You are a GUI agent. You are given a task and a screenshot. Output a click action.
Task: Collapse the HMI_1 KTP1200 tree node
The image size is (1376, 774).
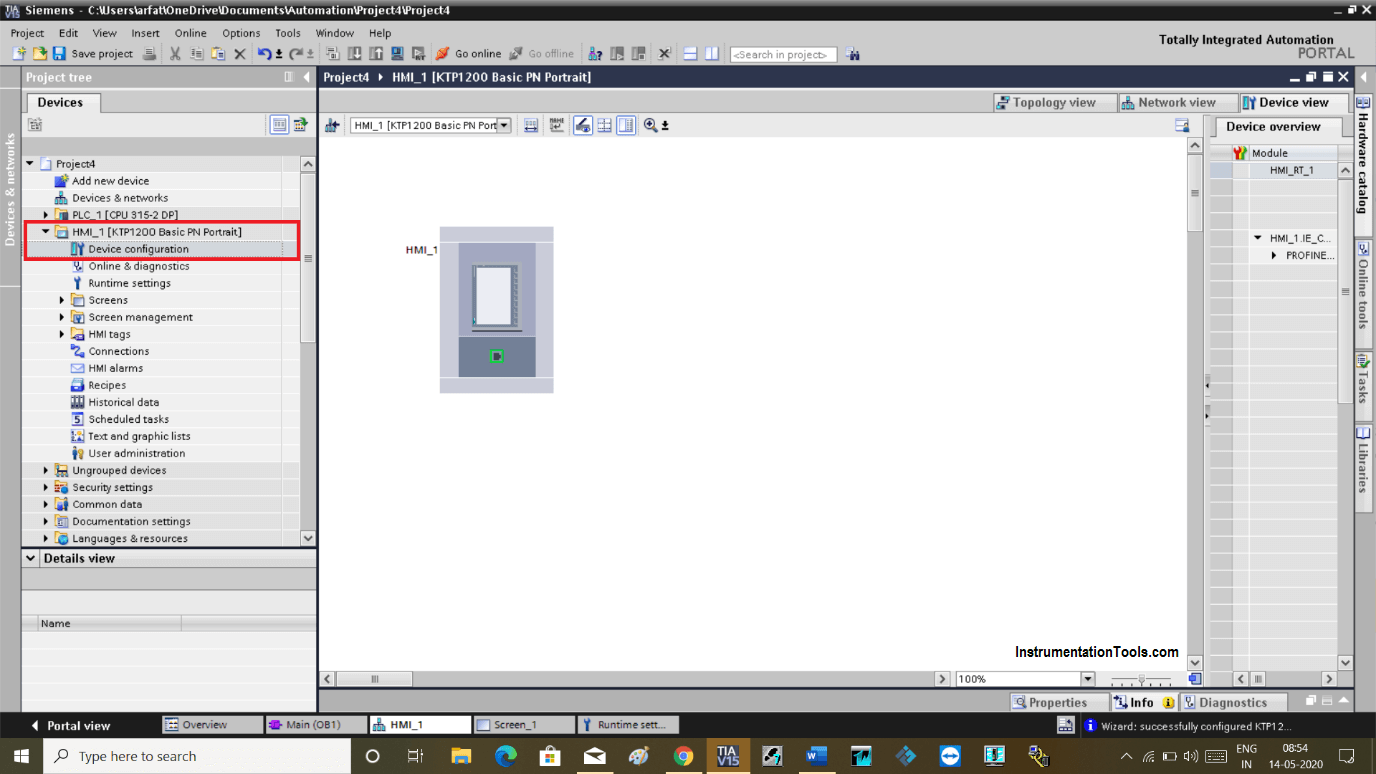46,232
